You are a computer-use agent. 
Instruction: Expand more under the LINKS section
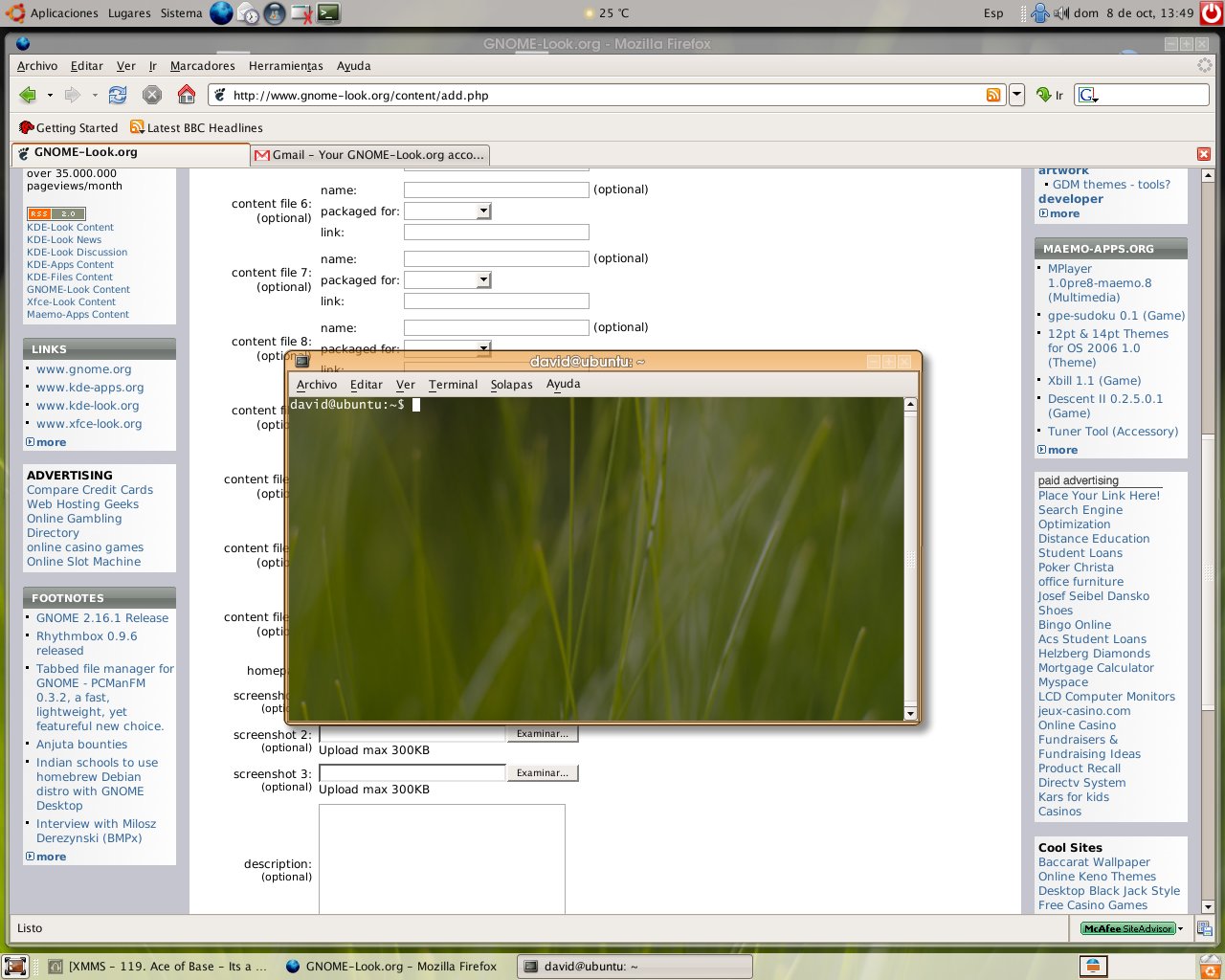click(x=46, y=442)
